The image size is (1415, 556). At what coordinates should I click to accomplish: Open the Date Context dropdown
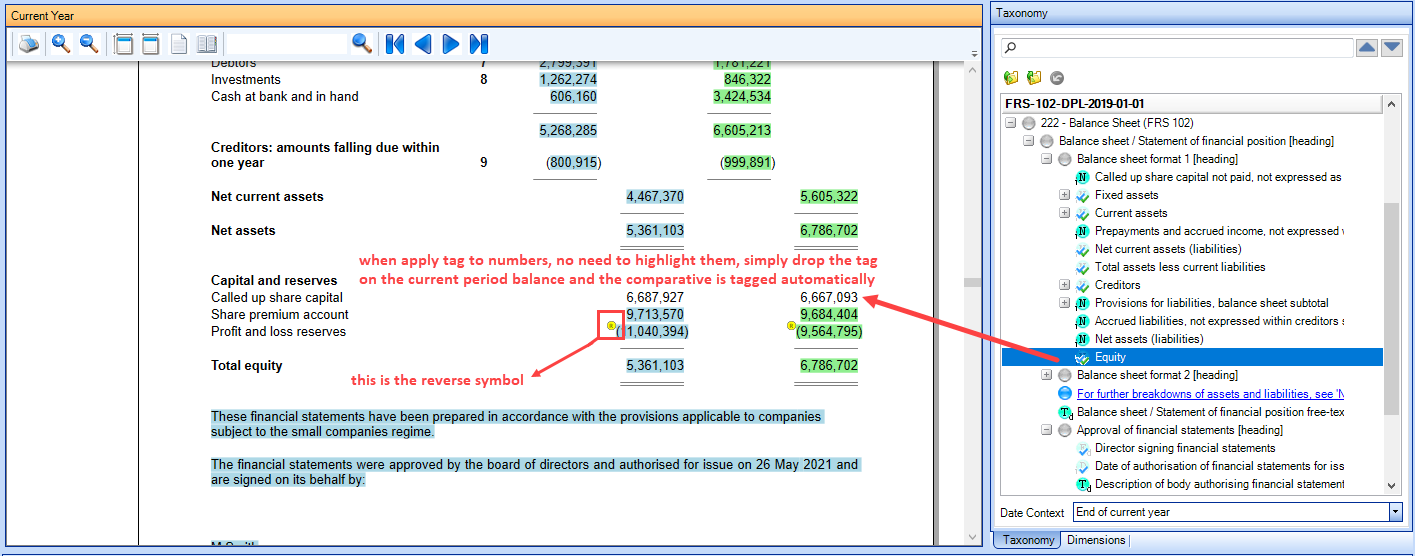(1396, 512)
